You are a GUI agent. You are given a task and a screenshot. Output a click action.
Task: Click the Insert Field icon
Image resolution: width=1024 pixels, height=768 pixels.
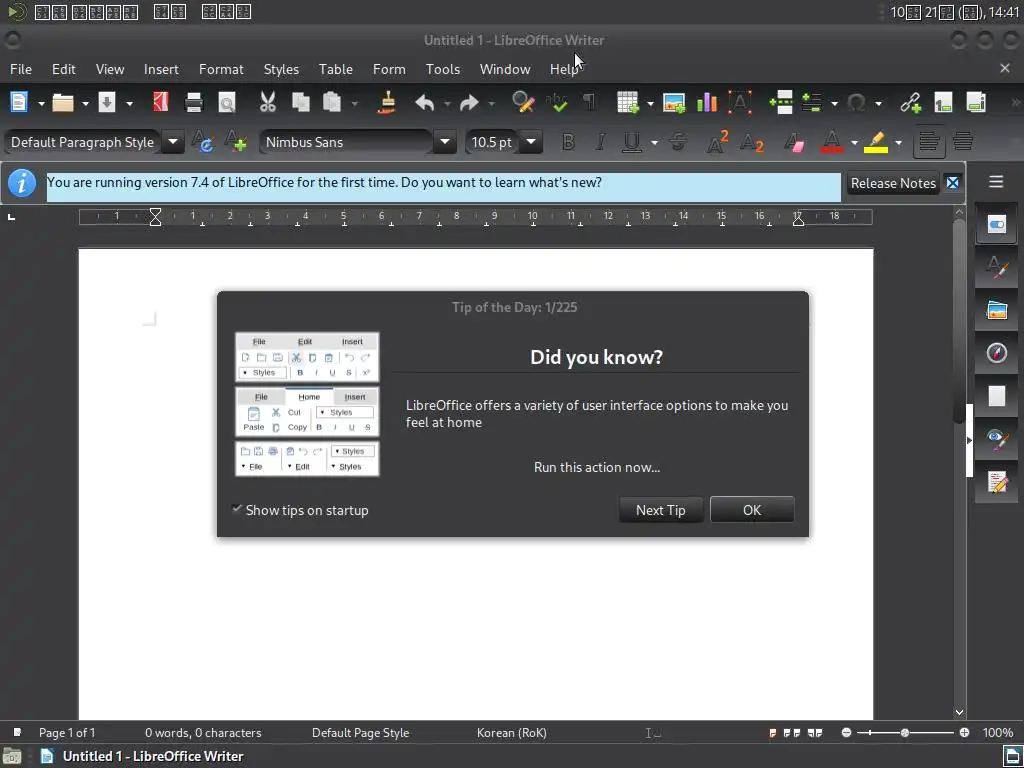click(812, 103)
